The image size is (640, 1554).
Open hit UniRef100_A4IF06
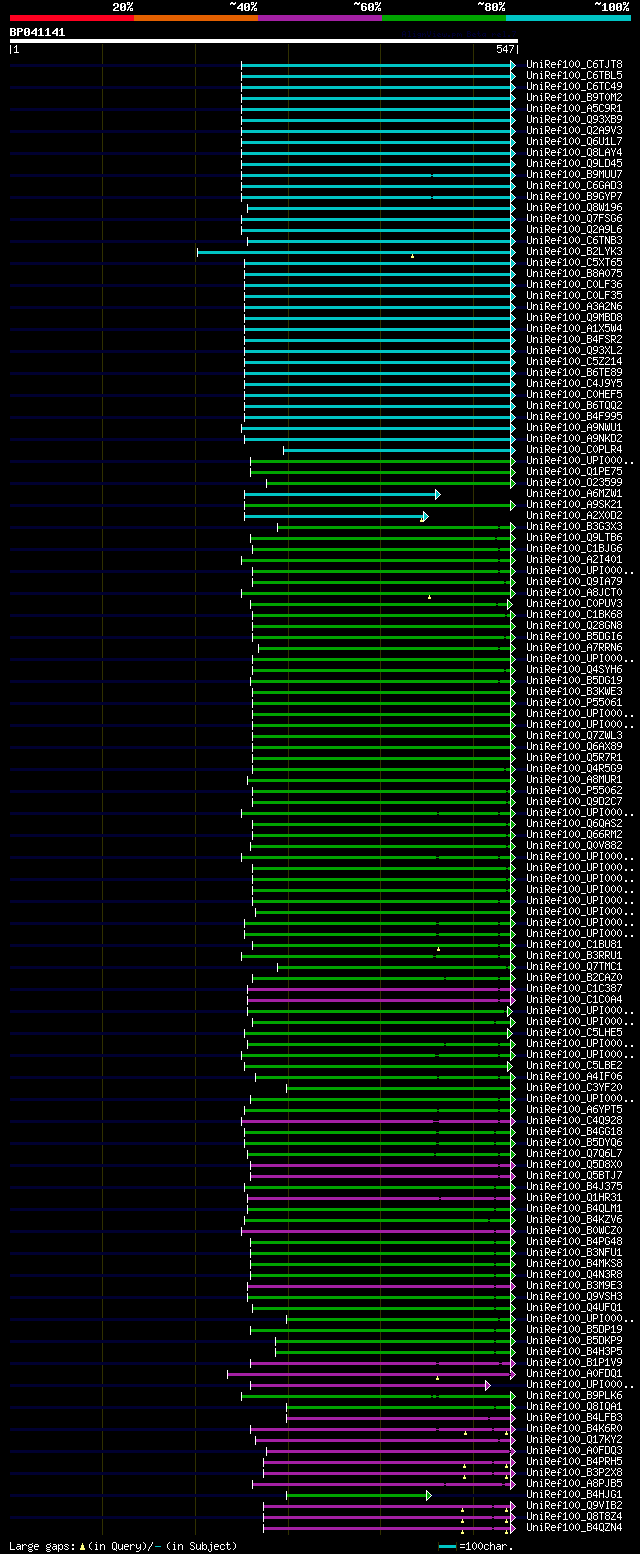click(x=574, y=1076)
